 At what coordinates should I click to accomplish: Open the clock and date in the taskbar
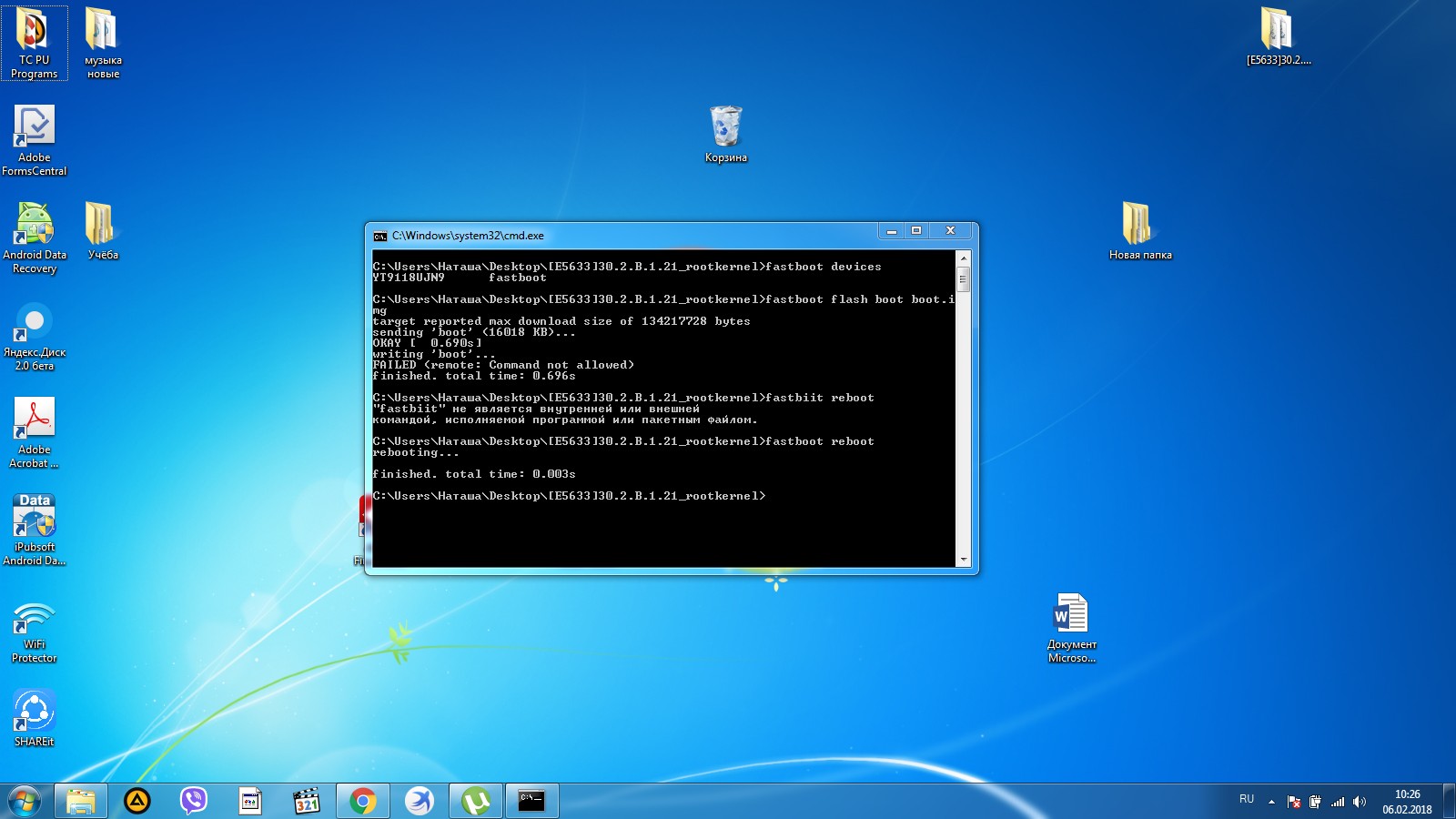(x=1407, y=802)
